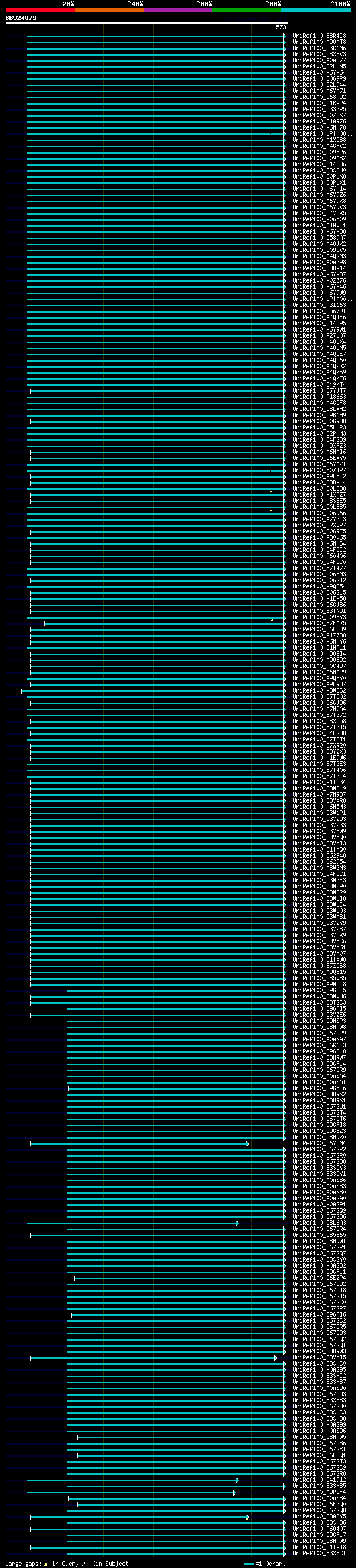This screenshot has height=1568, width=356.
Task: Select label UniRef100_Q09FP6
Action: coord(319,152)
